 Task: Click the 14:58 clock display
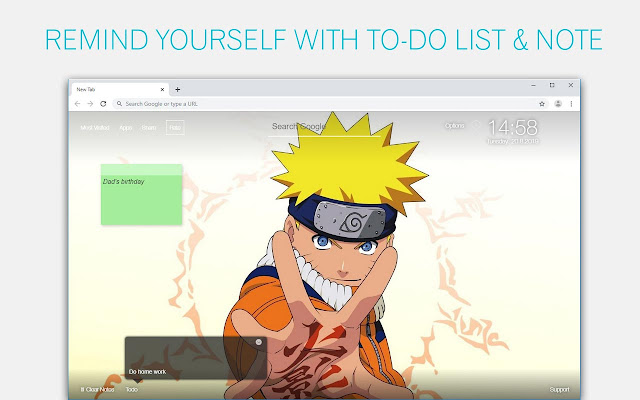coord(513,128)
